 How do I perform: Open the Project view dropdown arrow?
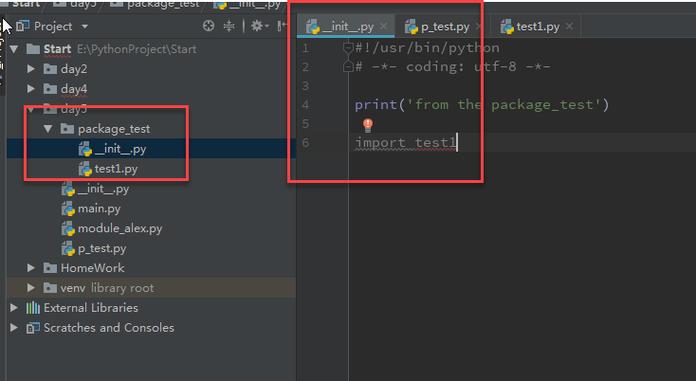(x=85, y=27)
